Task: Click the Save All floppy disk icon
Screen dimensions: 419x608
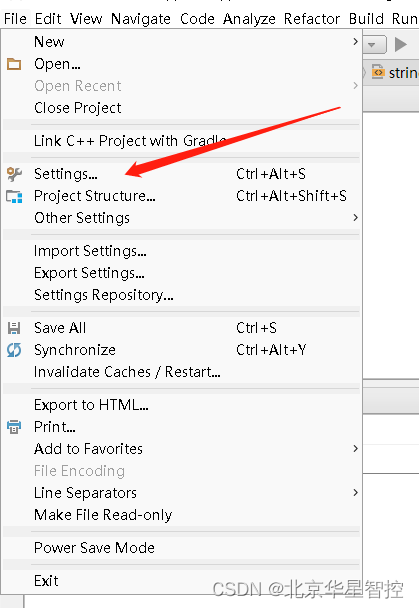Action: 14,328
